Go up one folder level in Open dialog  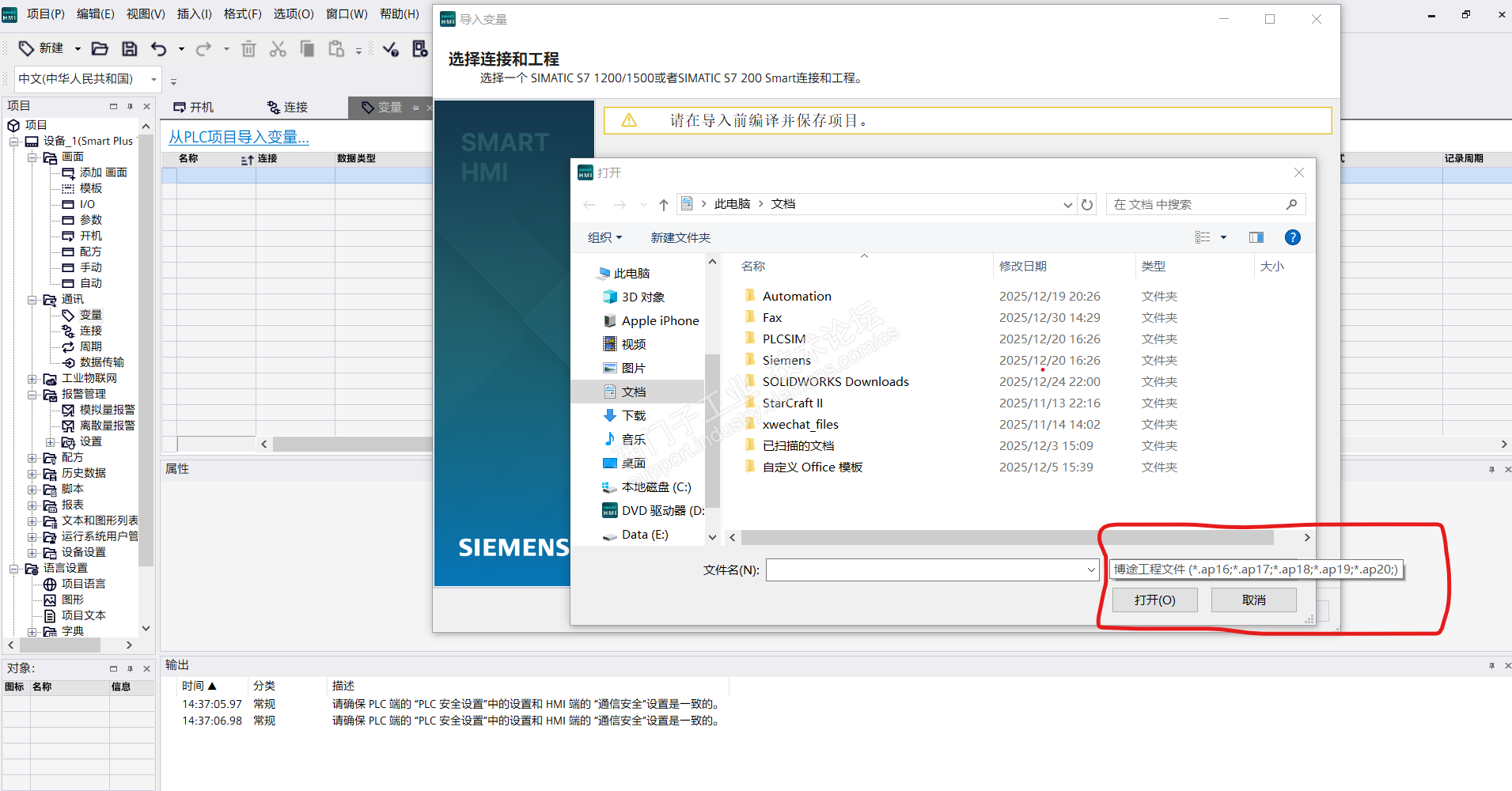664,205
